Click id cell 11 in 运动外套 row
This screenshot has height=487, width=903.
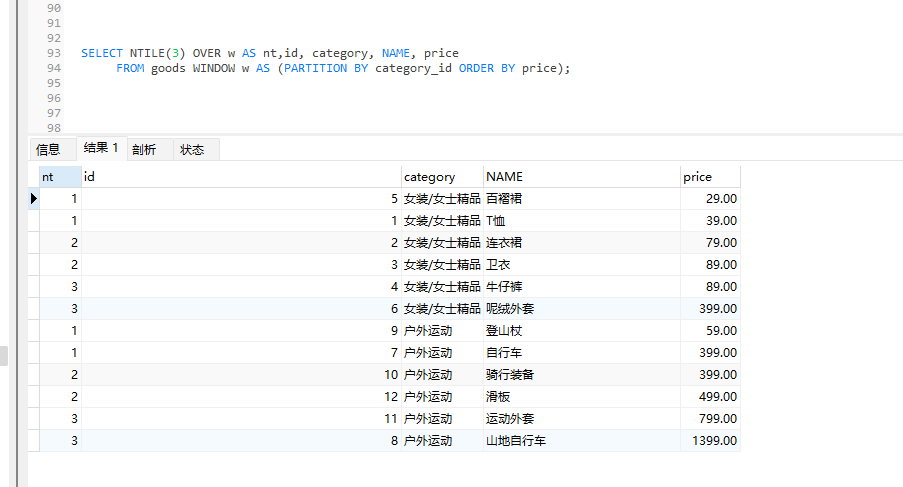pyautogui.click(x=241, y=418)
